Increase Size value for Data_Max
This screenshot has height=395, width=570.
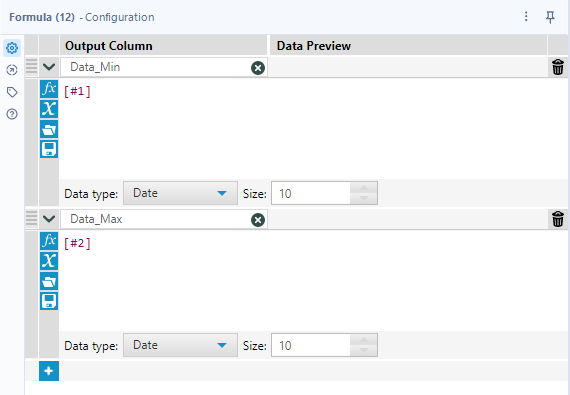click(364, 340)
